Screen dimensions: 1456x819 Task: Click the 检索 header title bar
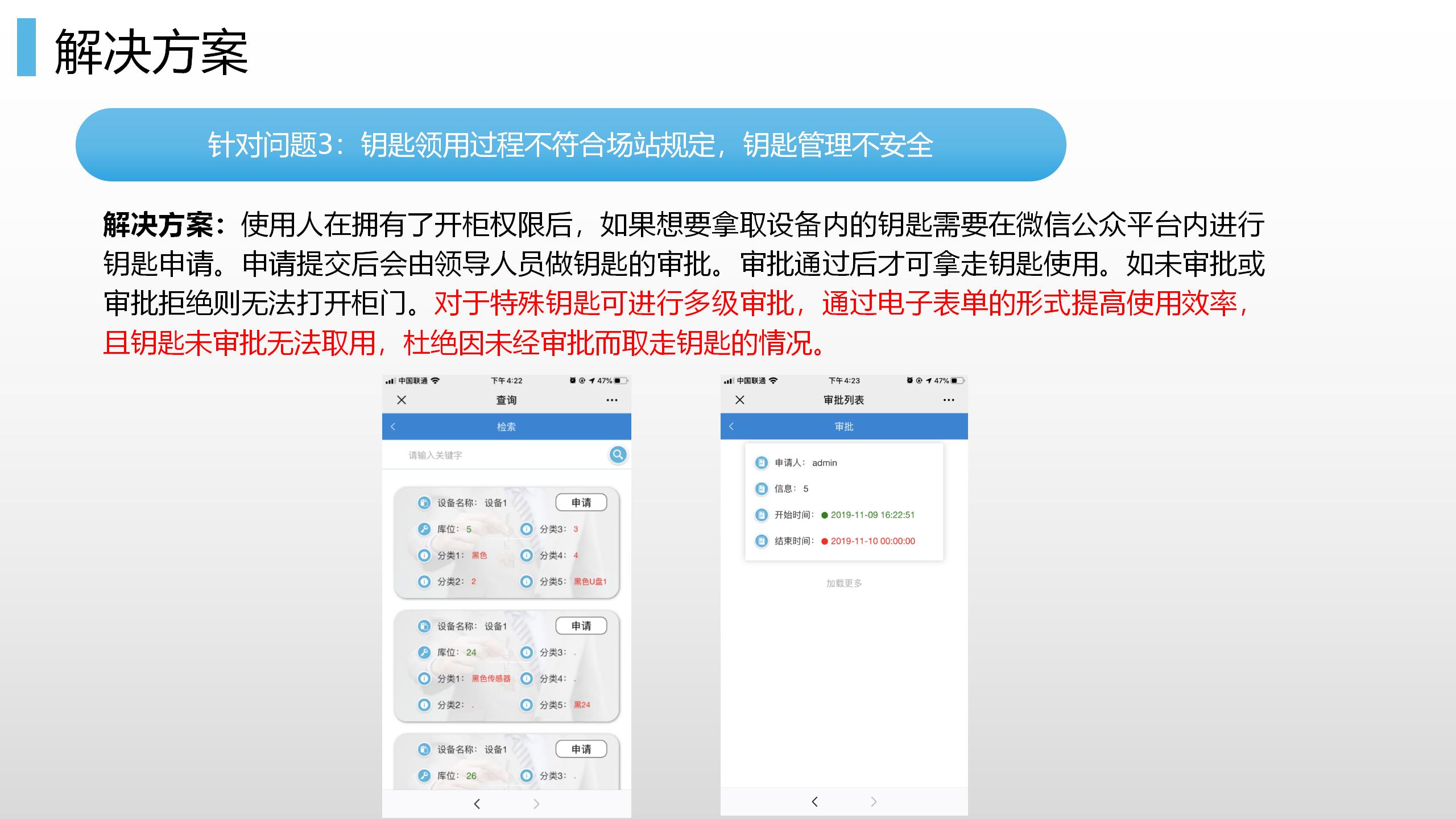pyautogui.click(x=506, y=427)
